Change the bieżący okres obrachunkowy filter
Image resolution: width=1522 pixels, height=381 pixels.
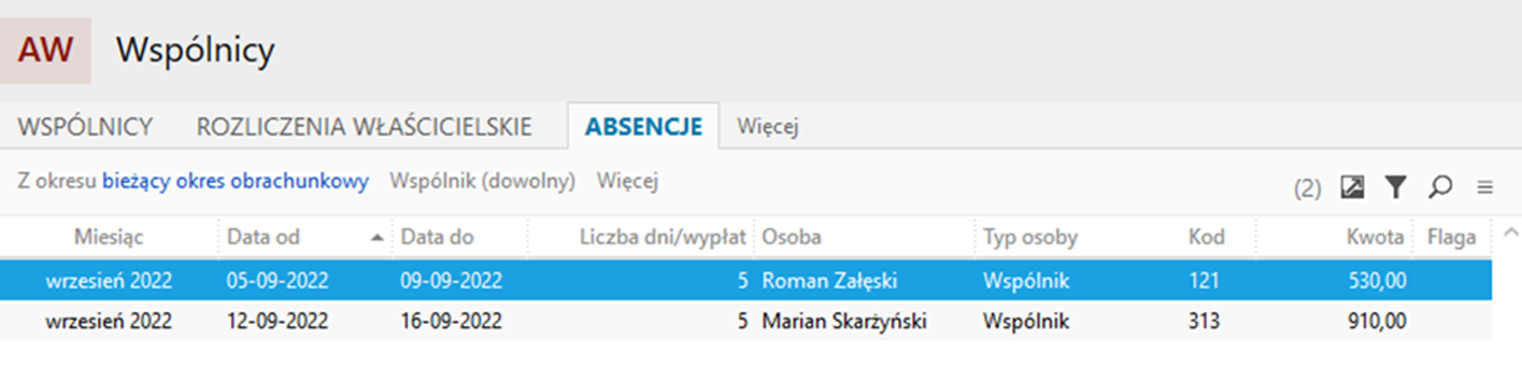235,181
